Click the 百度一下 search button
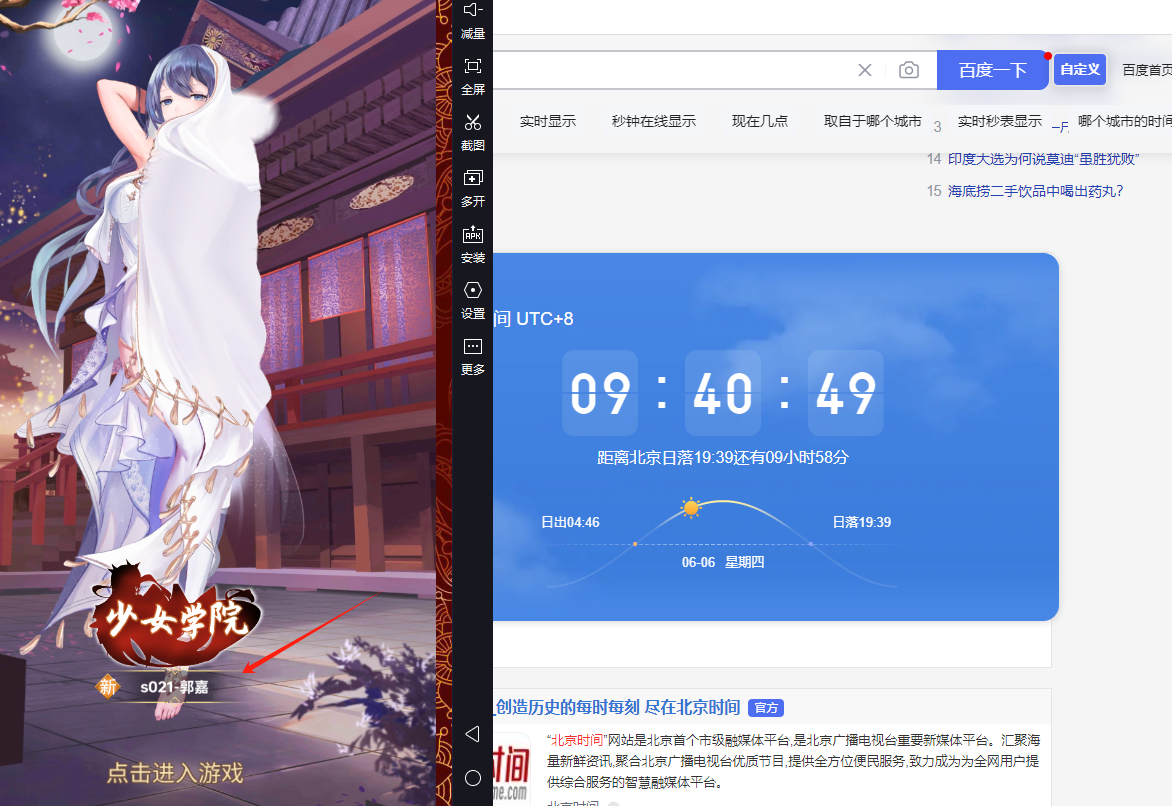1172x806 pixels. click(x=993, y=70)
